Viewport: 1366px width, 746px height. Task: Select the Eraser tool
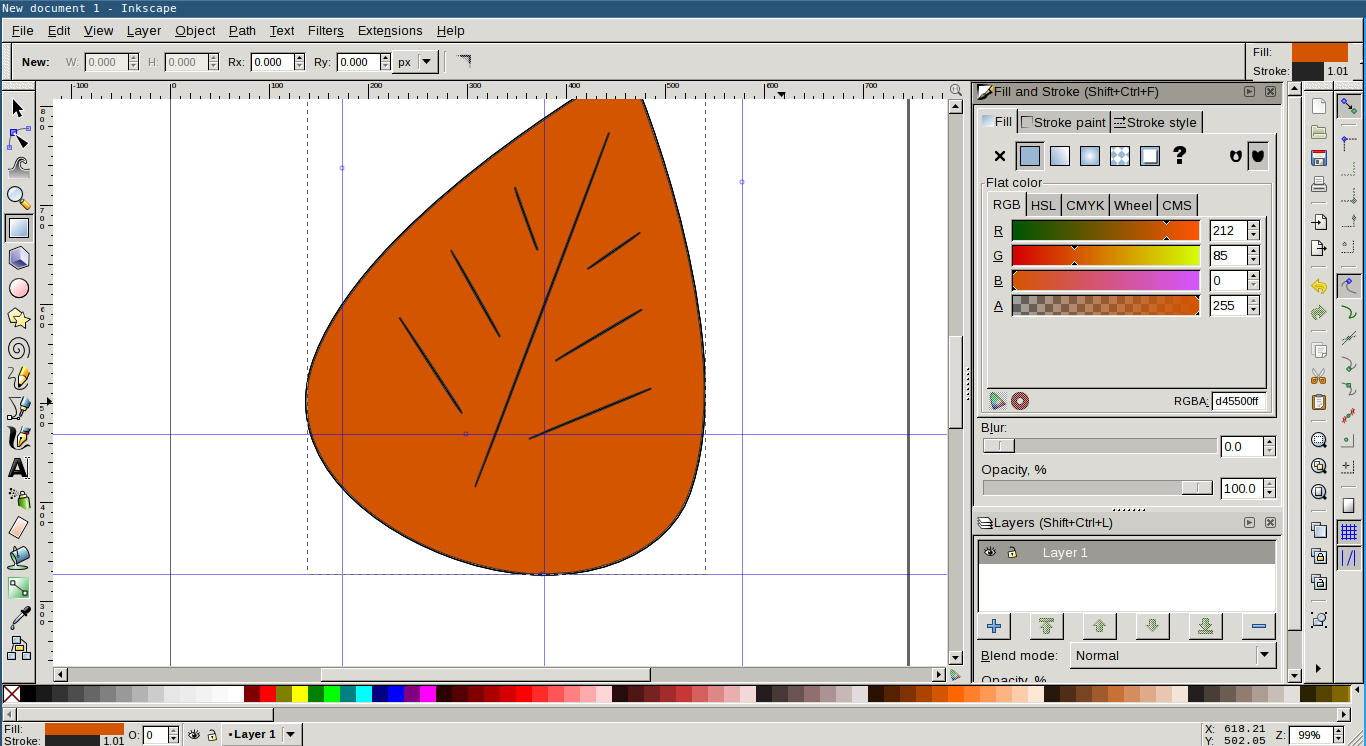(x=18, y=528)
